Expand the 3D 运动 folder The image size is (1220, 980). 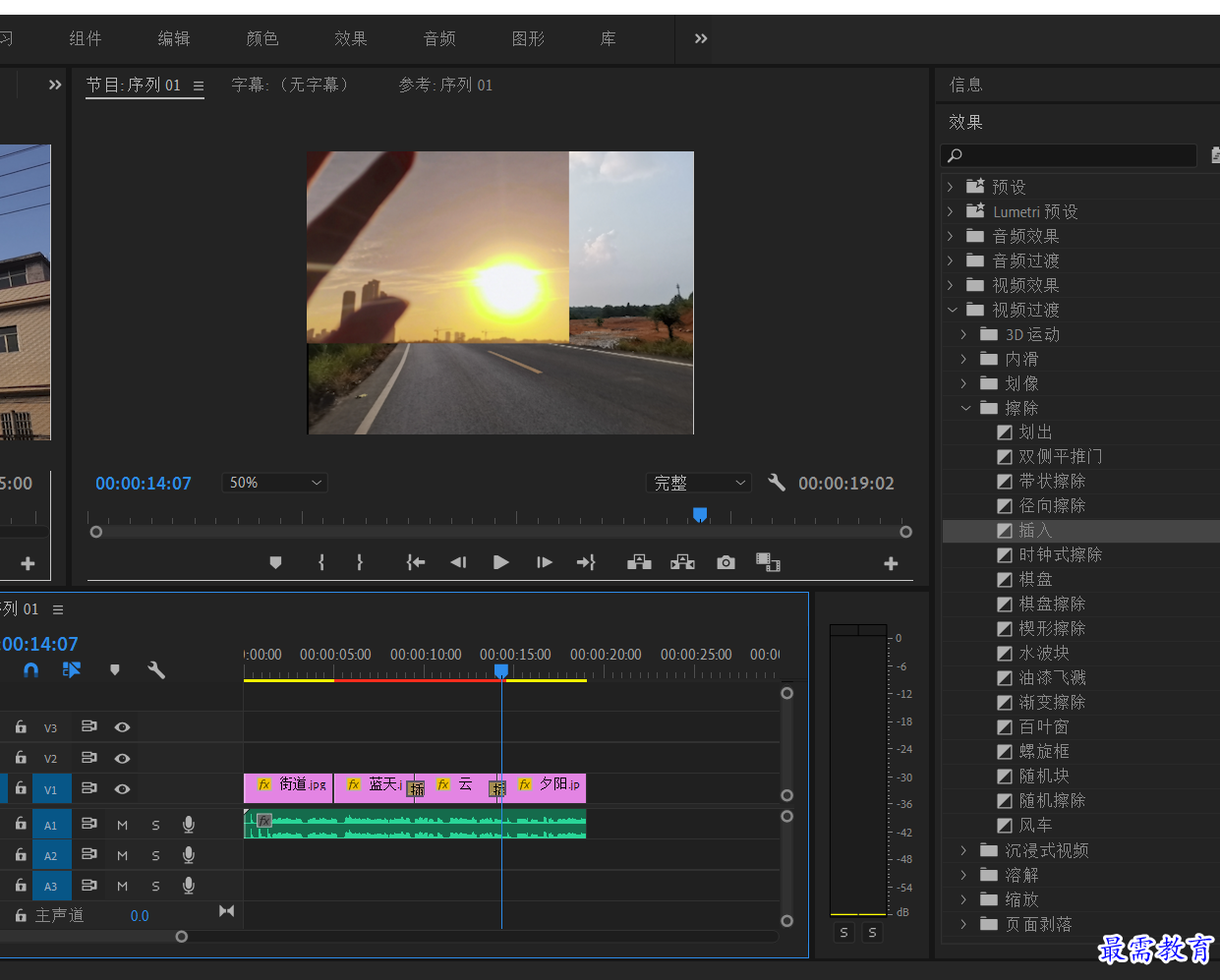963,334
